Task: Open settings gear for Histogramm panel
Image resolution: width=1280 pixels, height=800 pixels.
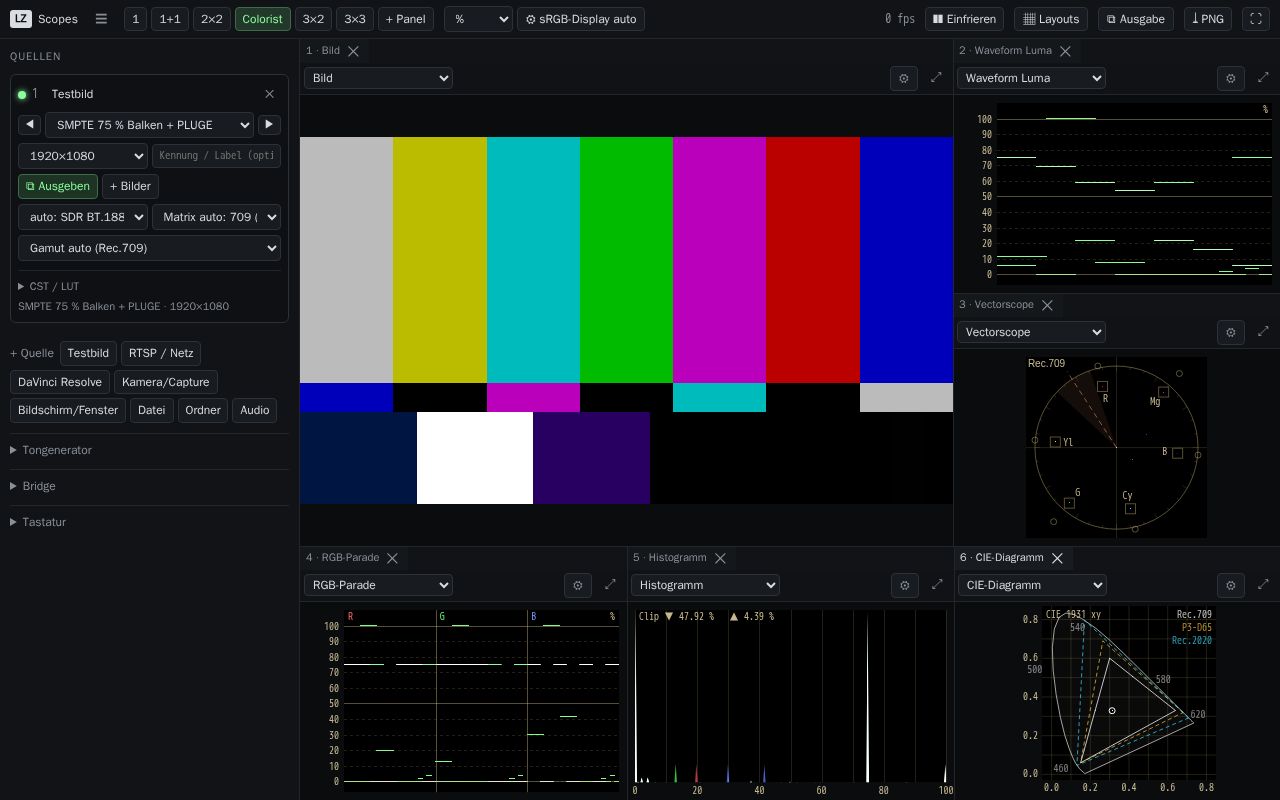Action: (x=905, y=585)
